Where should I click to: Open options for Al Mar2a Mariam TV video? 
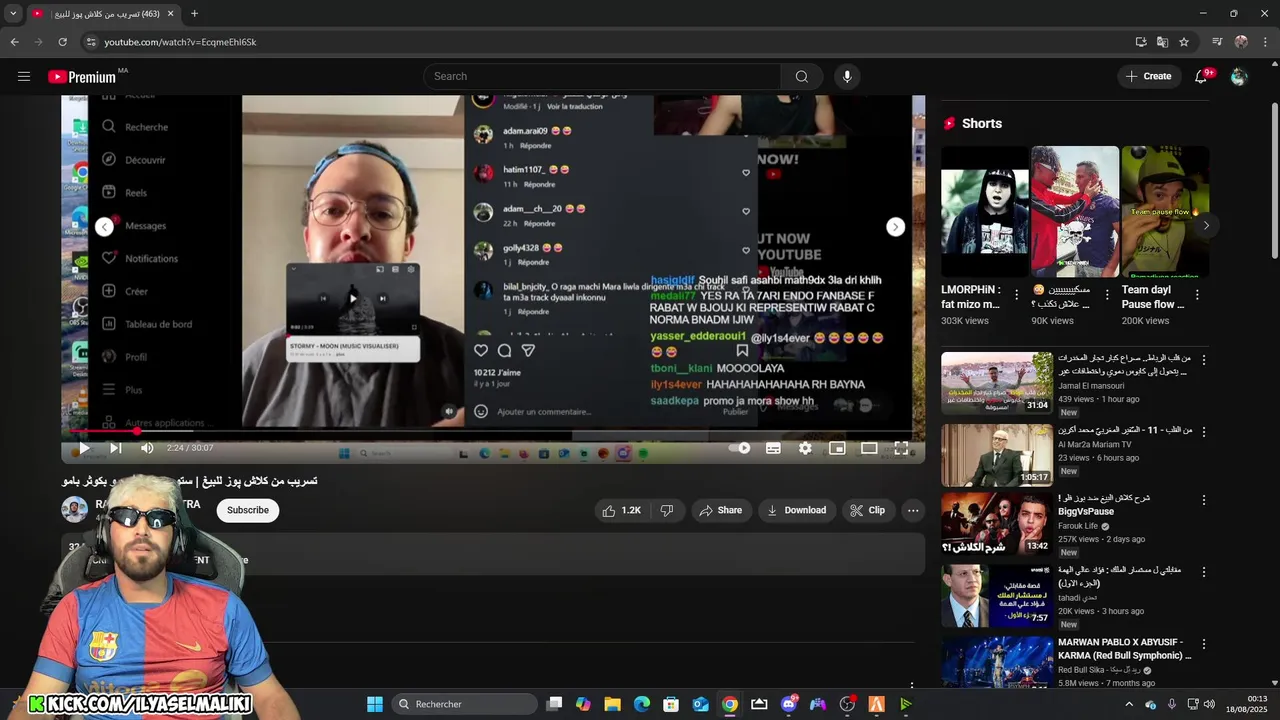(x=1203, y=432)
